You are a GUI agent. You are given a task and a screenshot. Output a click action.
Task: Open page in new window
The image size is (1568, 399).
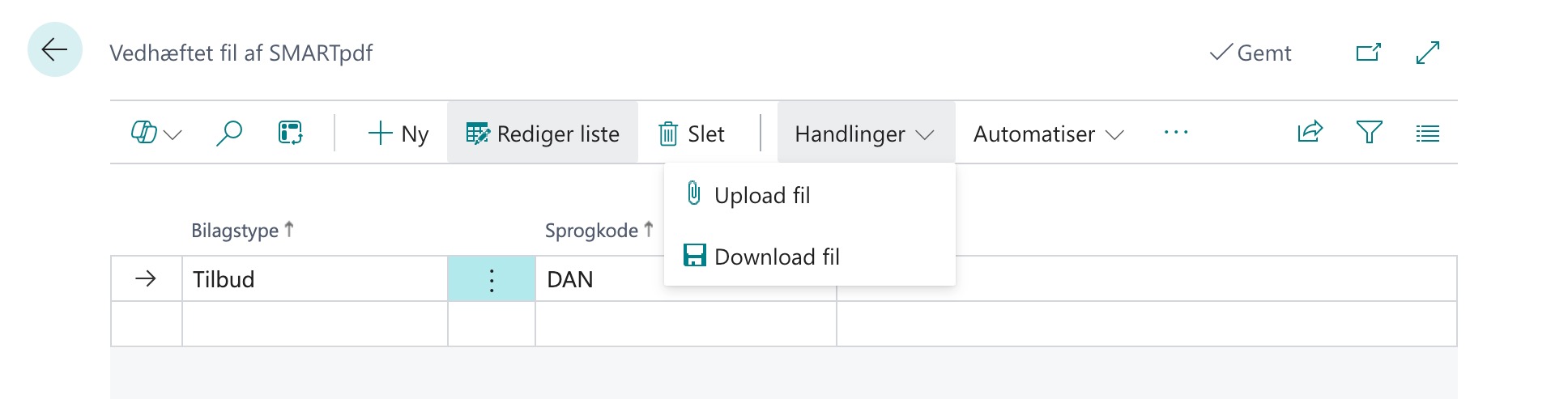[1368, 53]
